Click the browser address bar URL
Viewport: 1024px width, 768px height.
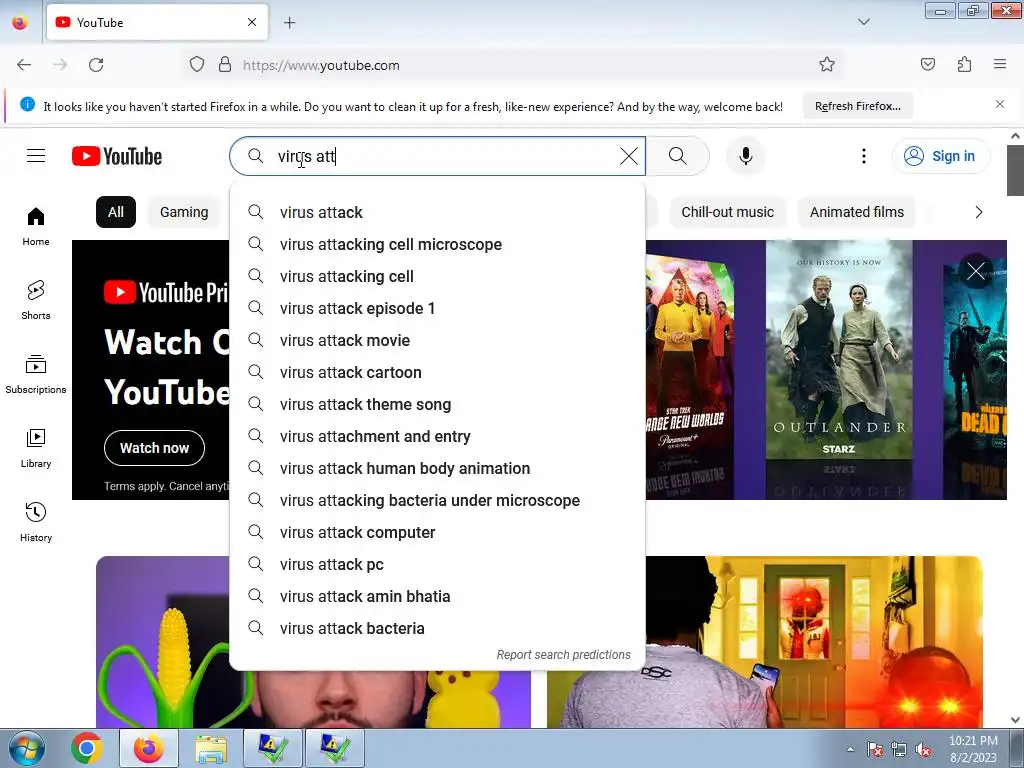point(321,65)
